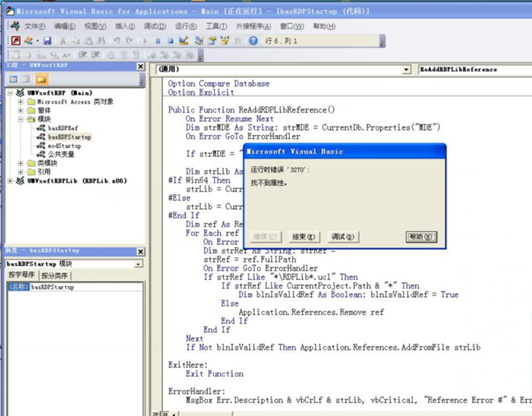Toggle breakpoint hand icon on Edit toolbar
The width and height of the screenshot is (532, 416).
(111, 55)
